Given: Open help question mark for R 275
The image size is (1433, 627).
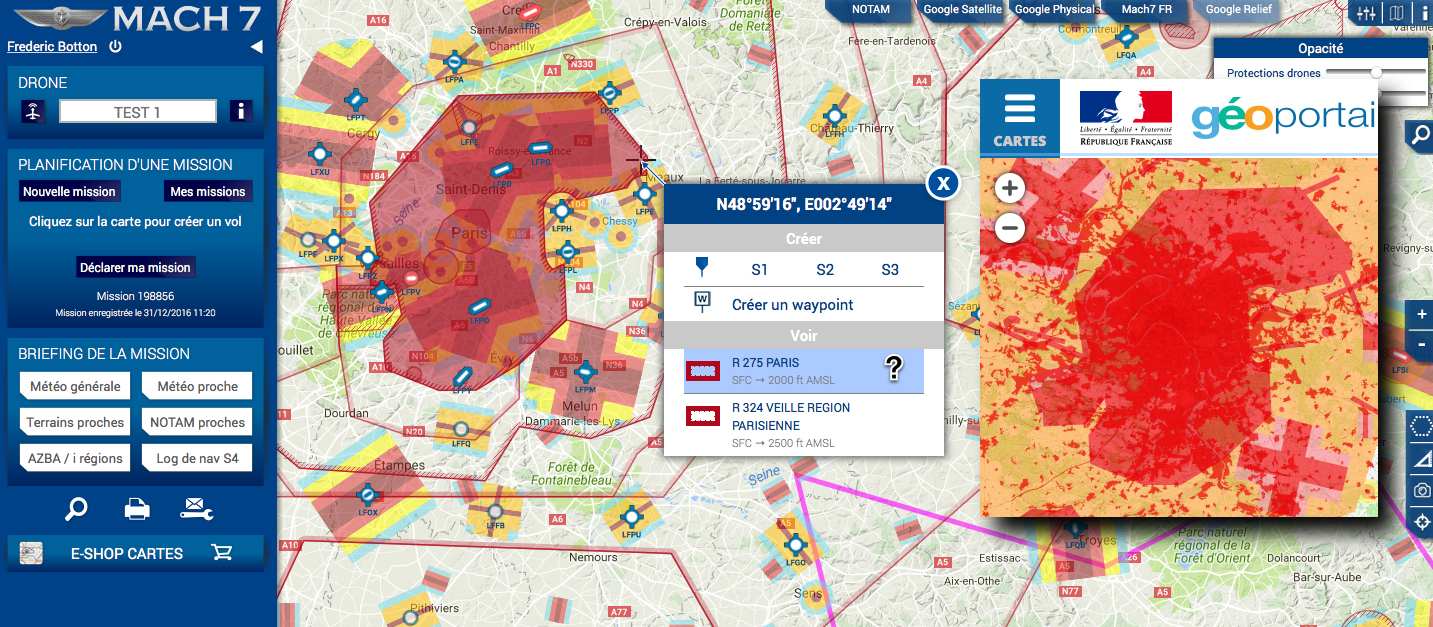Looking at the screenshot, I should pos(895,369).
